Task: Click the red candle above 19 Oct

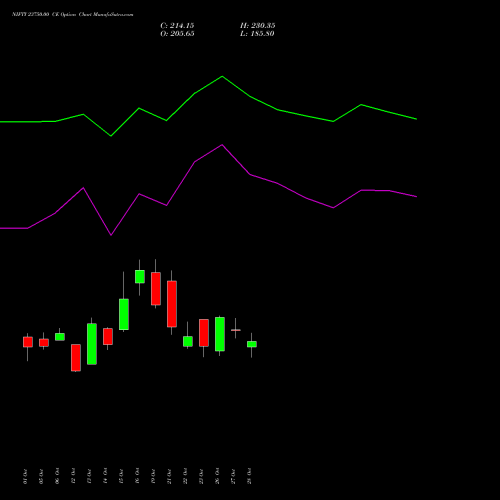Action: click(156, 289)
